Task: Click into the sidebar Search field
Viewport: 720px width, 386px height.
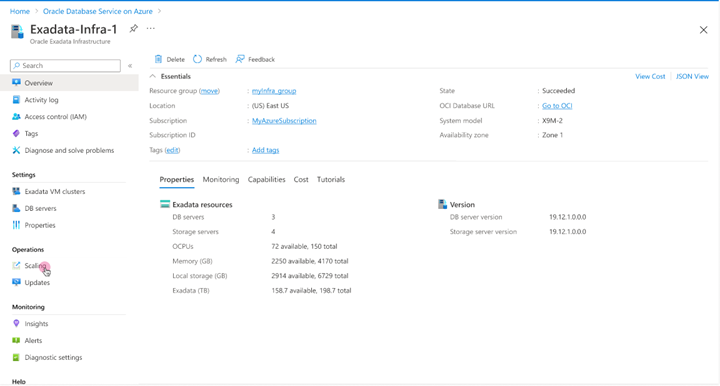Action: tap(65, 66)
